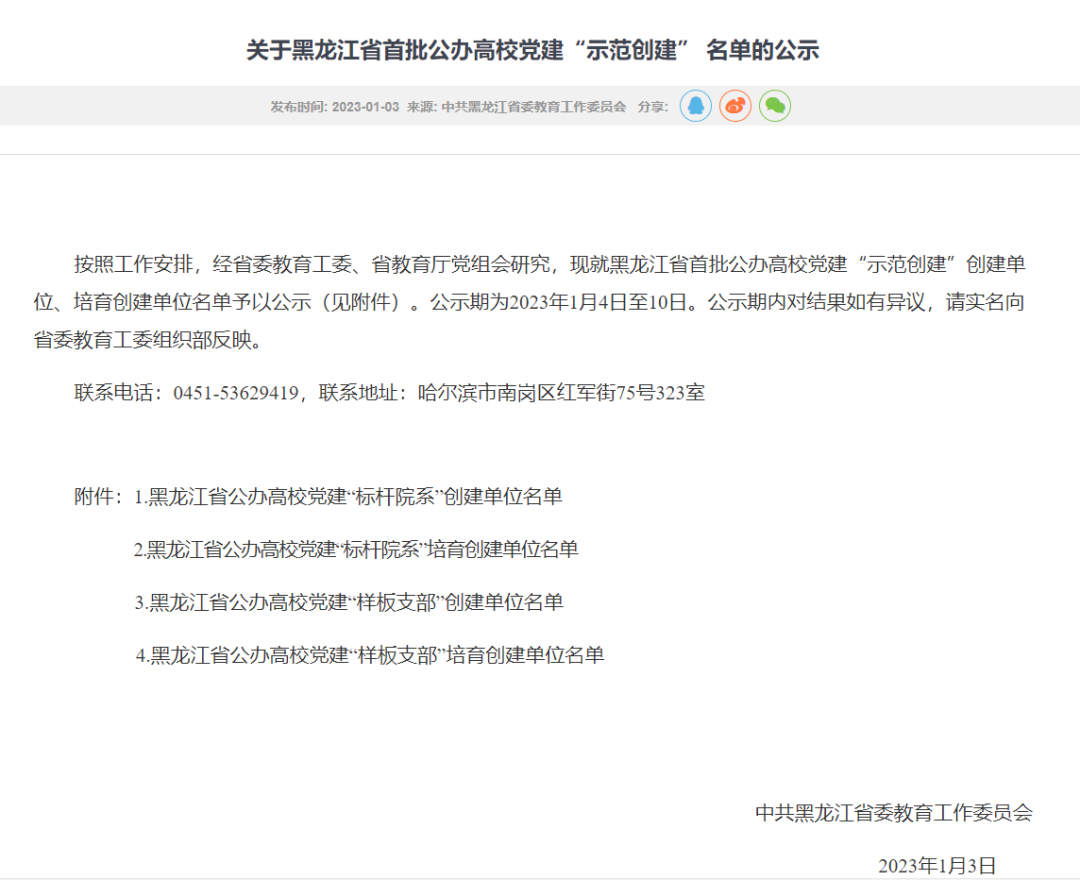1080x880 pixels.
Task: Click the closing date 2023年1月3日 at the bottom
Action: (x=937, y=865)
